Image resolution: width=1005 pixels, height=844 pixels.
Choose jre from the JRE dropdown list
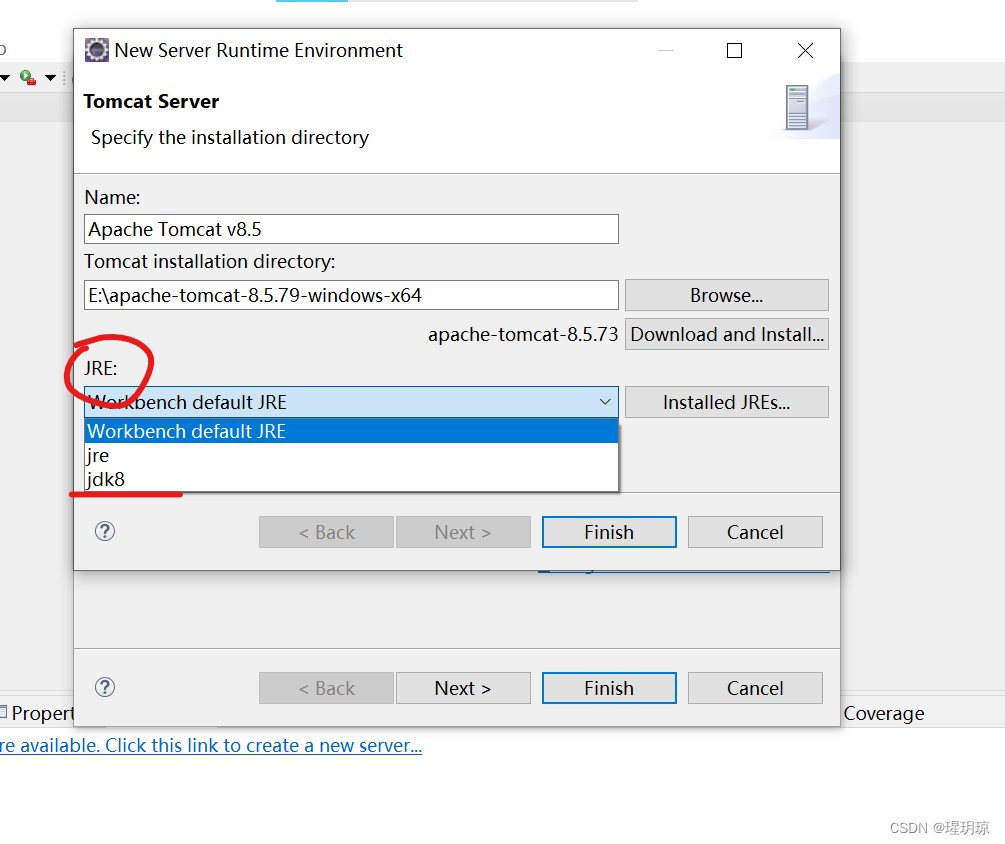point(351,456)
